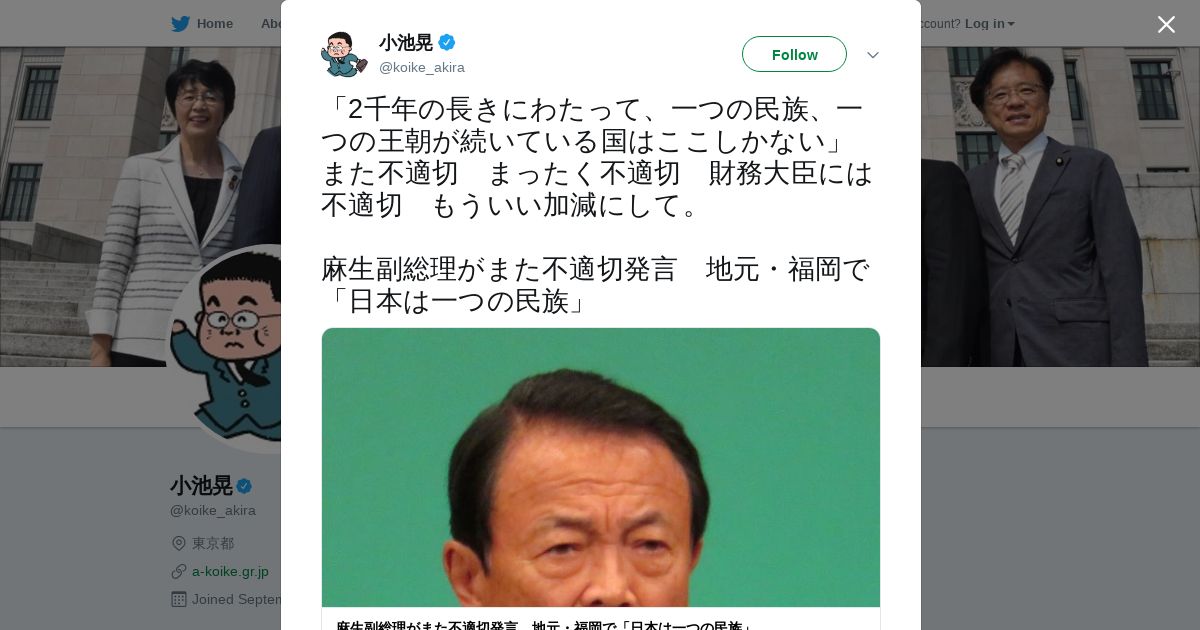Open the article headline below photo
1200x630 pixels.
(x=545, y=625)
